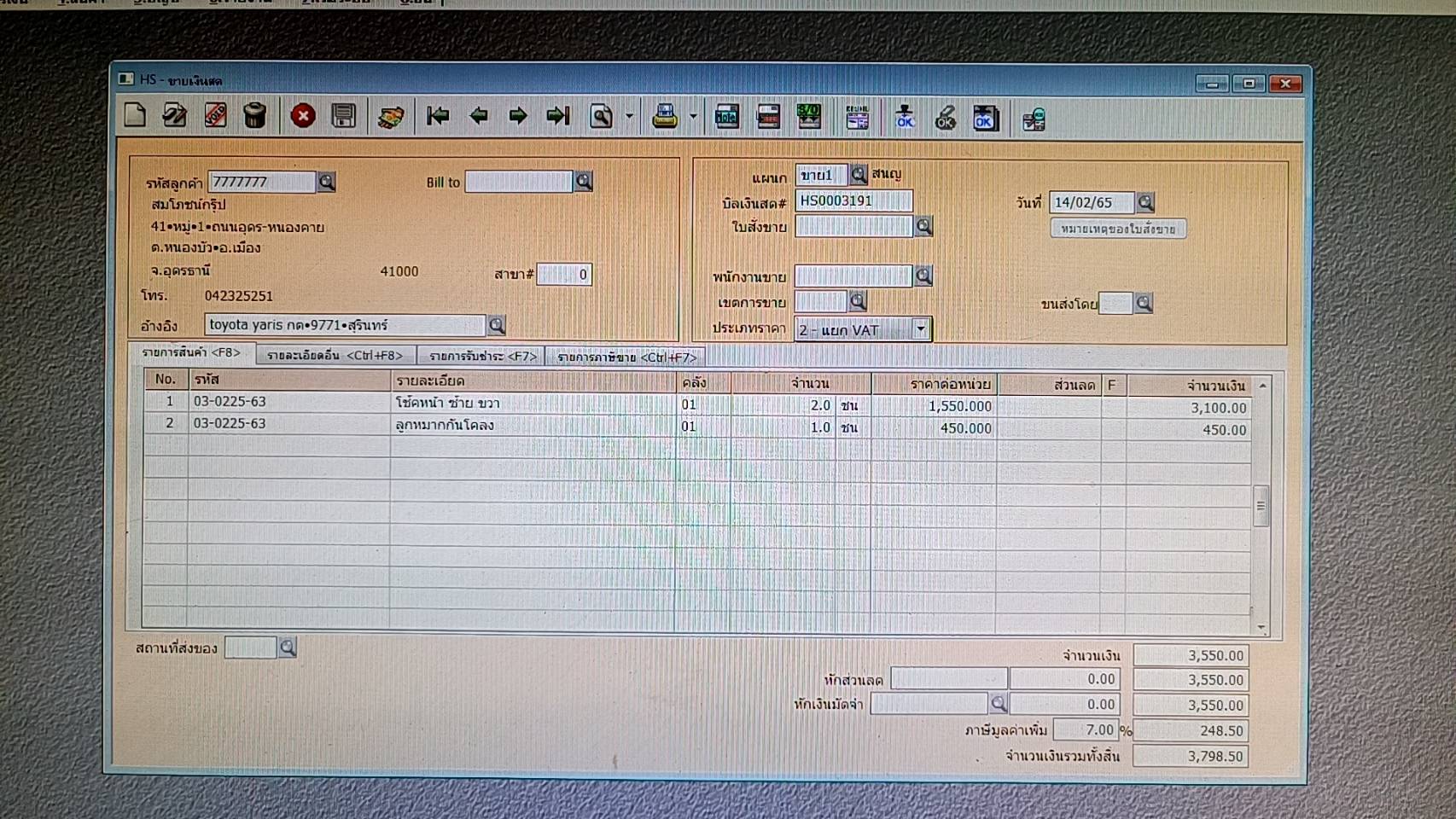Go to next record arrow
The image size is (1456, 819).
coord(518,115)
